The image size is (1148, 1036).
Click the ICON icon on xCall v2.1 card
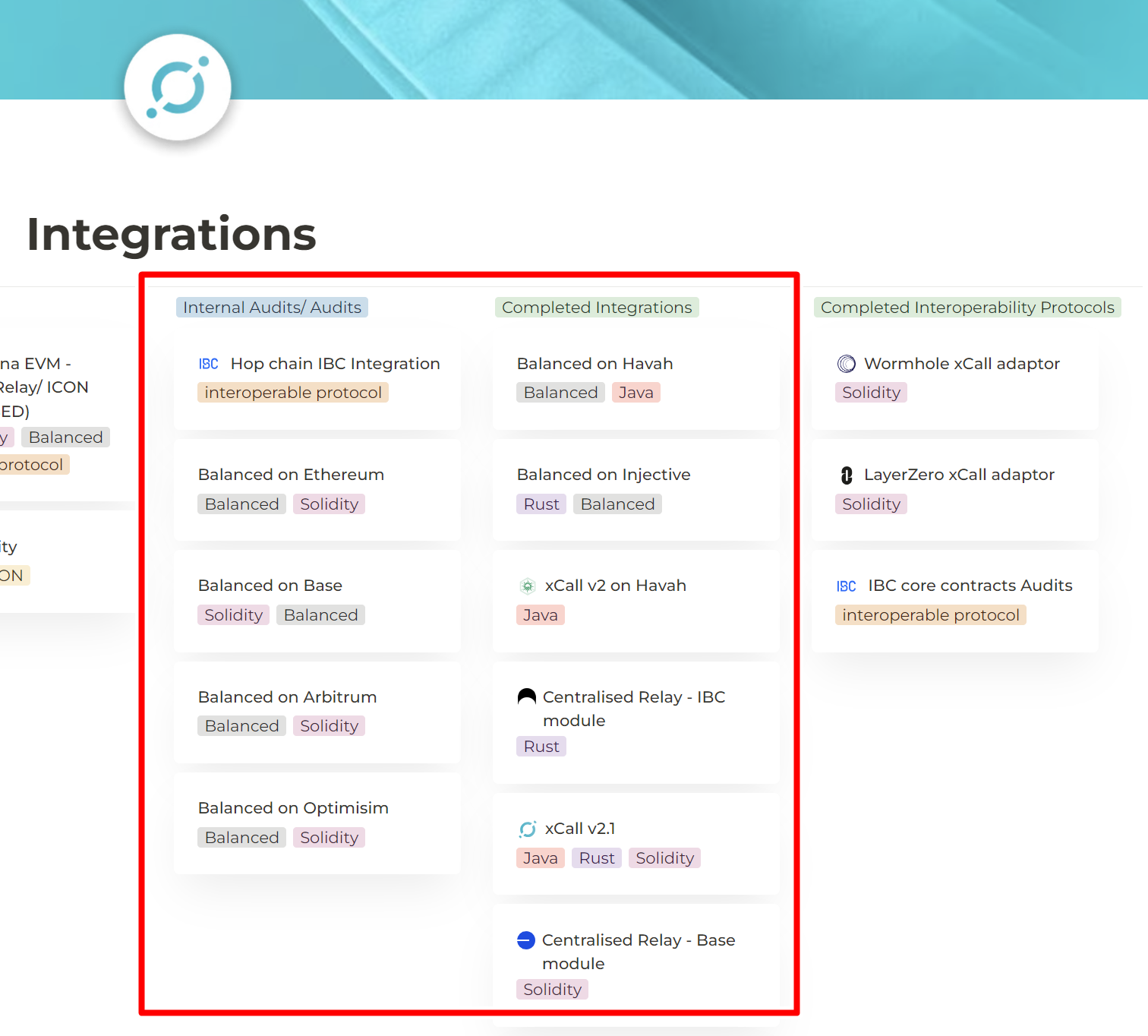pyautogui.click(x=528, y=829)
